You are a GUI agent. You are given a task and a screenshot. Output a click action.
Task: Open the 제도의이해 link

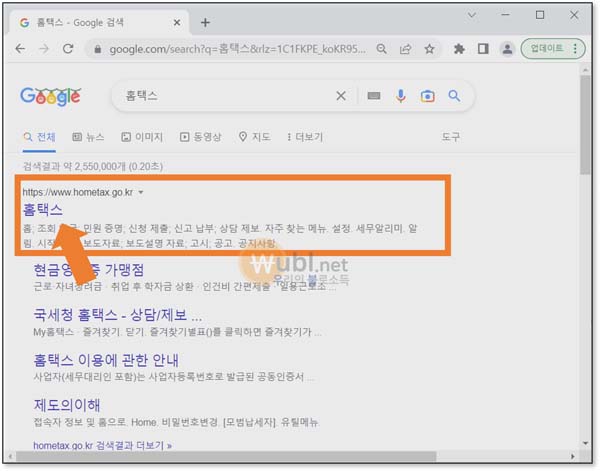pos(67,405)
